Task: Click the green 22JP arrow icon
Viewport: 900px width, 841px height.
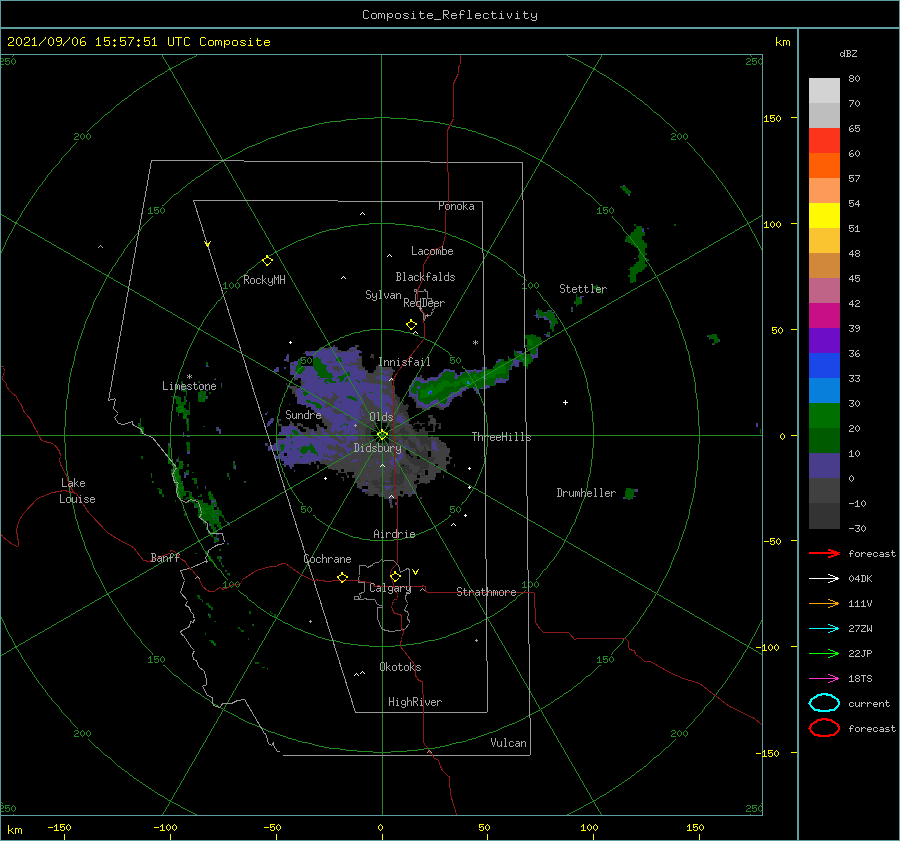Action: point(824,653)
